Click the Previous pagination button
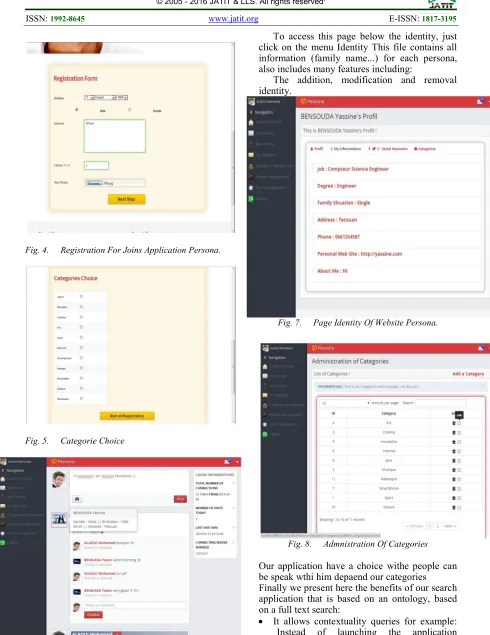The width and height of the screenshot is (490, 635). pos(414,526)
